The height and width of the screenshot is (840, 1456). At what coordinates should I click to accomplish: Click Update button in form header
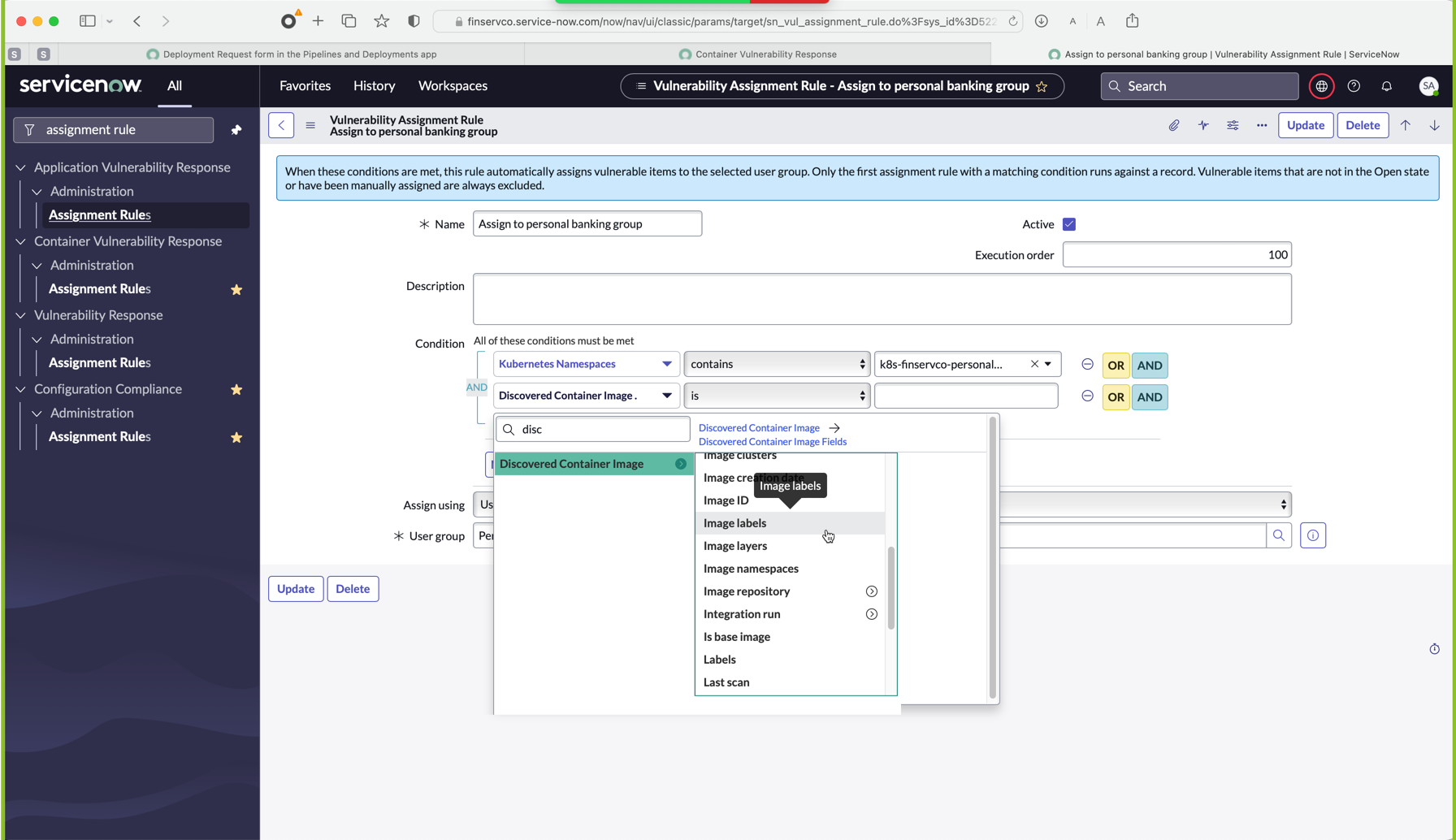pos(1306,125)
